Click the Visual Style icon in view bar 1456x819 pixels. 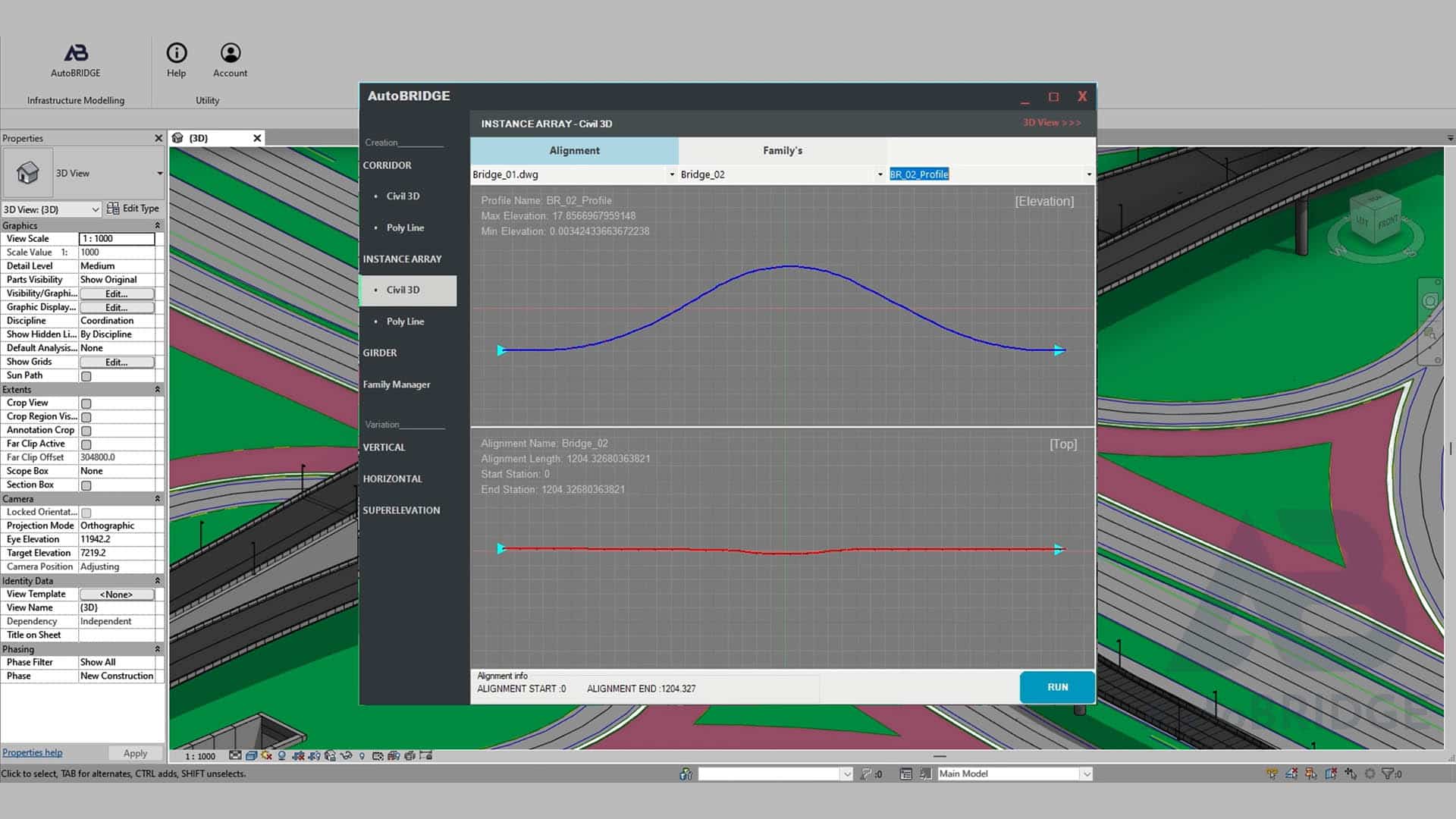251,755
